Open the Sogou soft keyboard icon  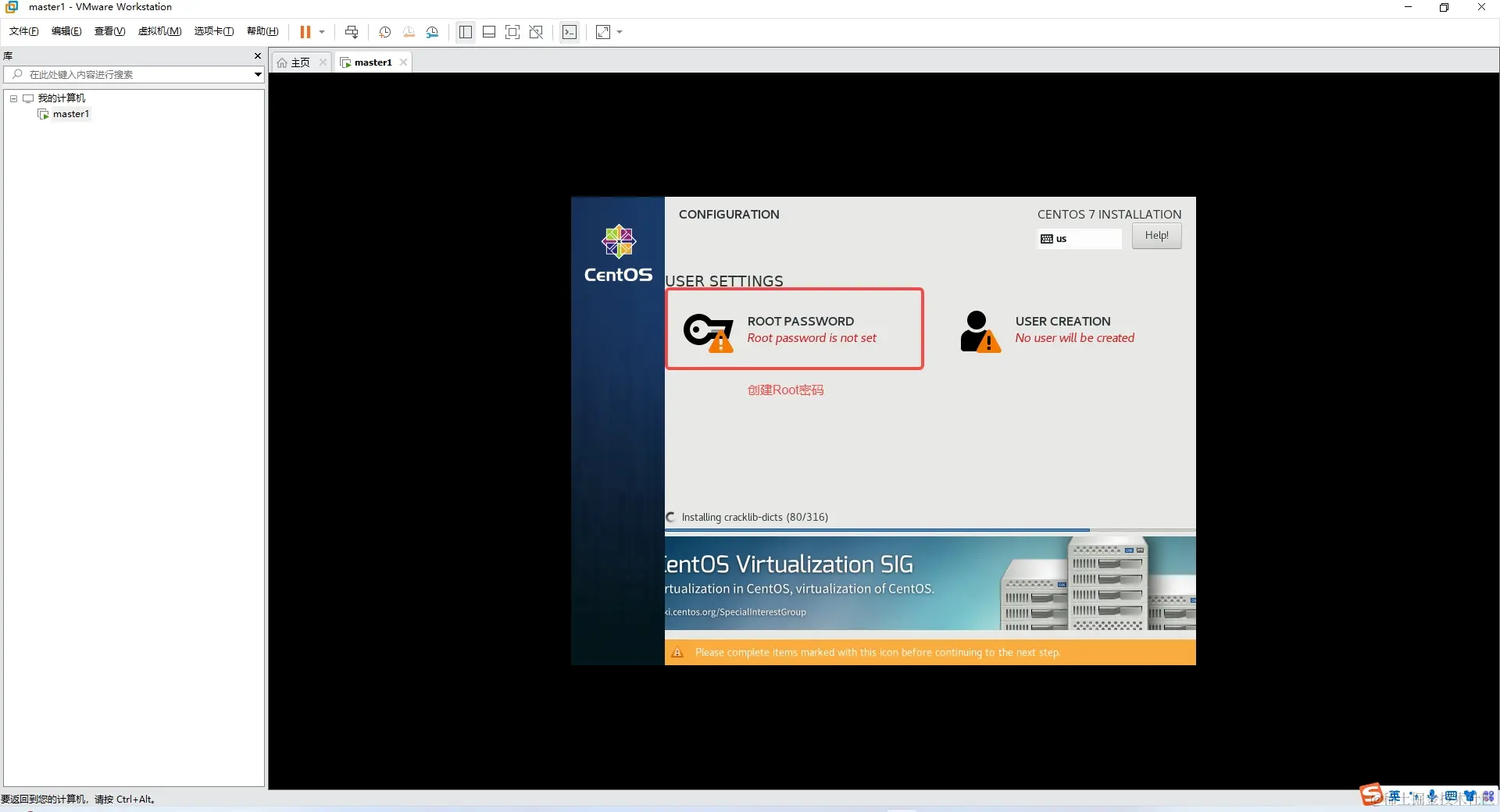click(1451, 796)
